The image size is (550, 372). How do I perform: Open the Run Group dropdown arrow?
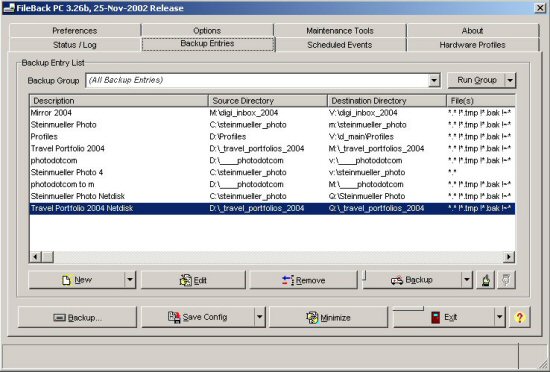[510, 81]
